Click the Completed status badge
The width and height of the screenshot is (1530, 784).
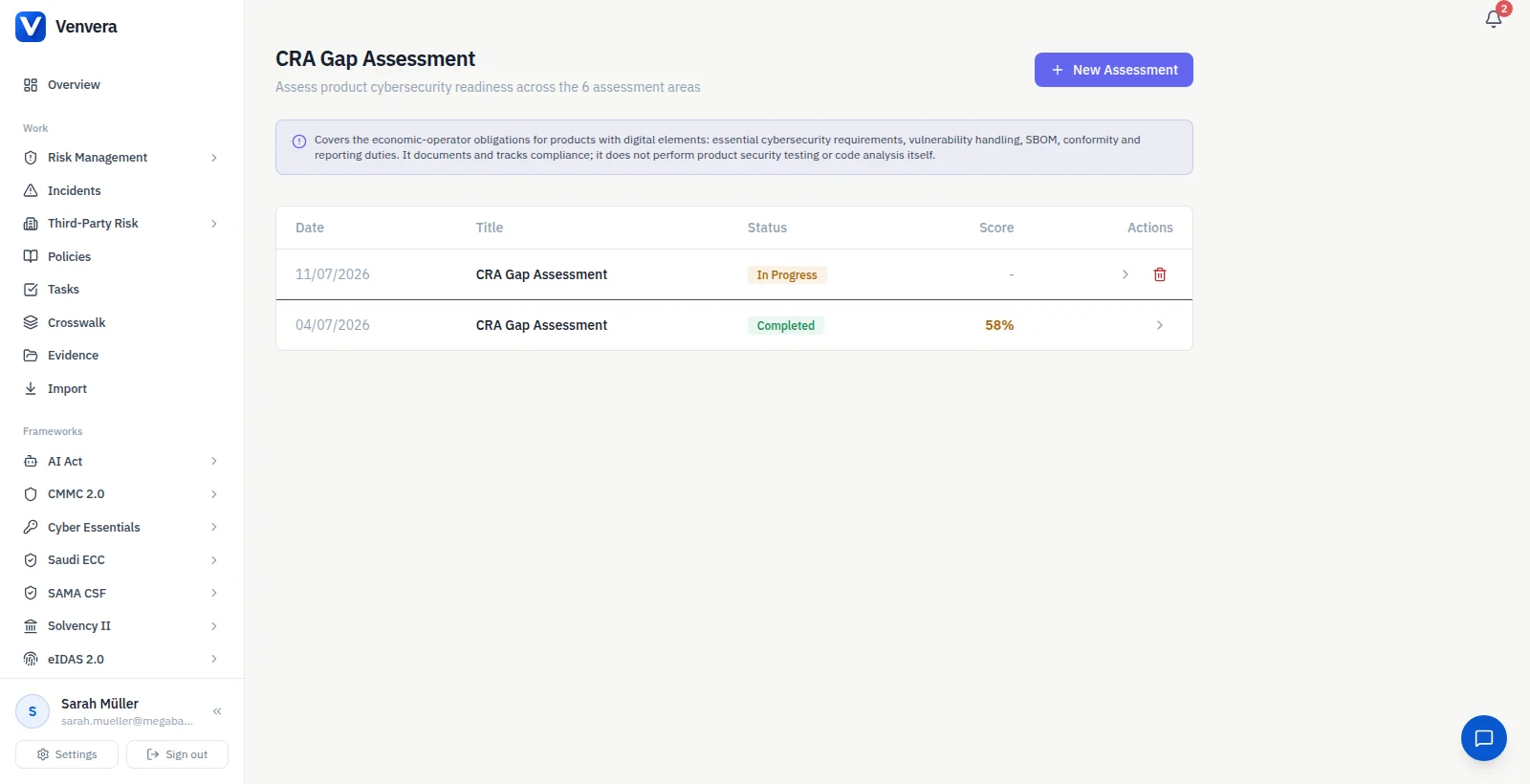(786, 325)
